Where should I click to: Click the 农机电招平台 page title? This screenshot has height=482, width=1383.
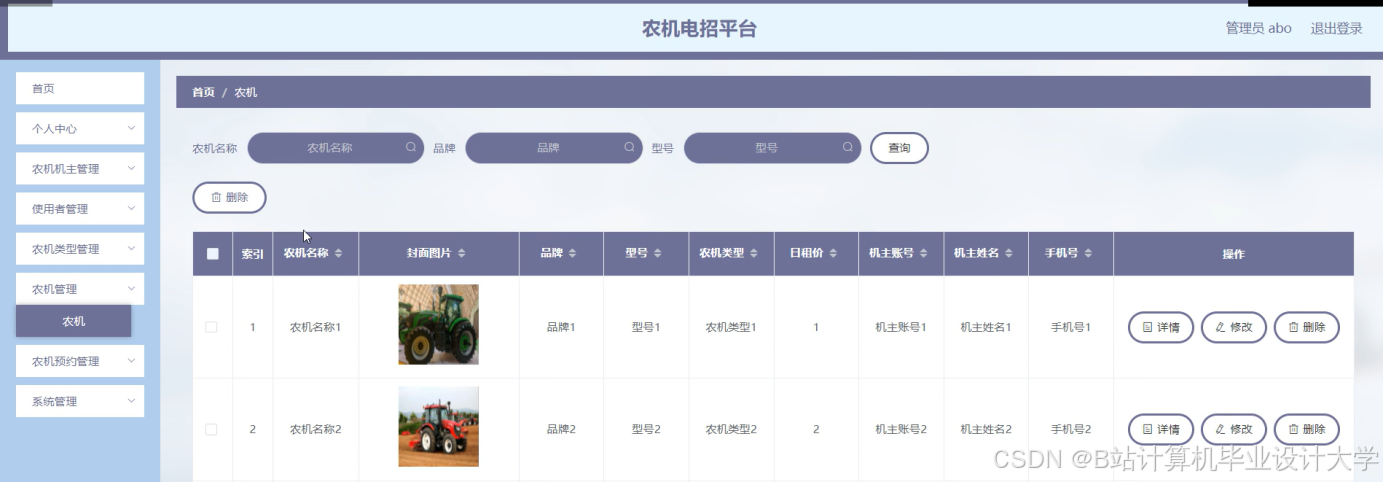click(x=699, y=28)
